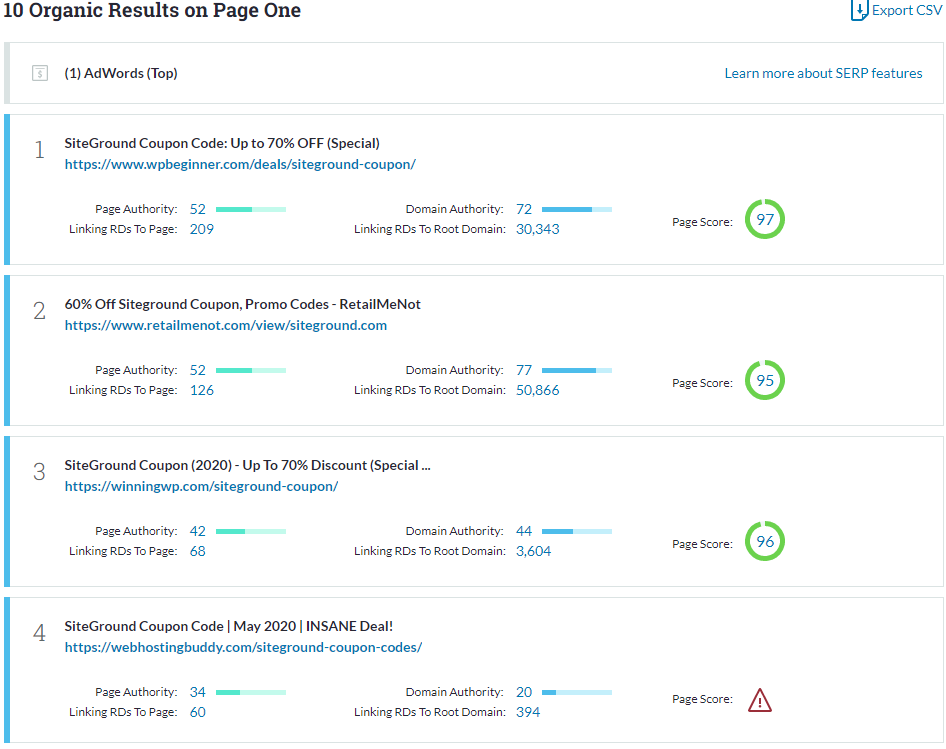Click the Domain Authority bar for RetailMeNot result
The image size is (946, 749).
[x=577, y=371]
